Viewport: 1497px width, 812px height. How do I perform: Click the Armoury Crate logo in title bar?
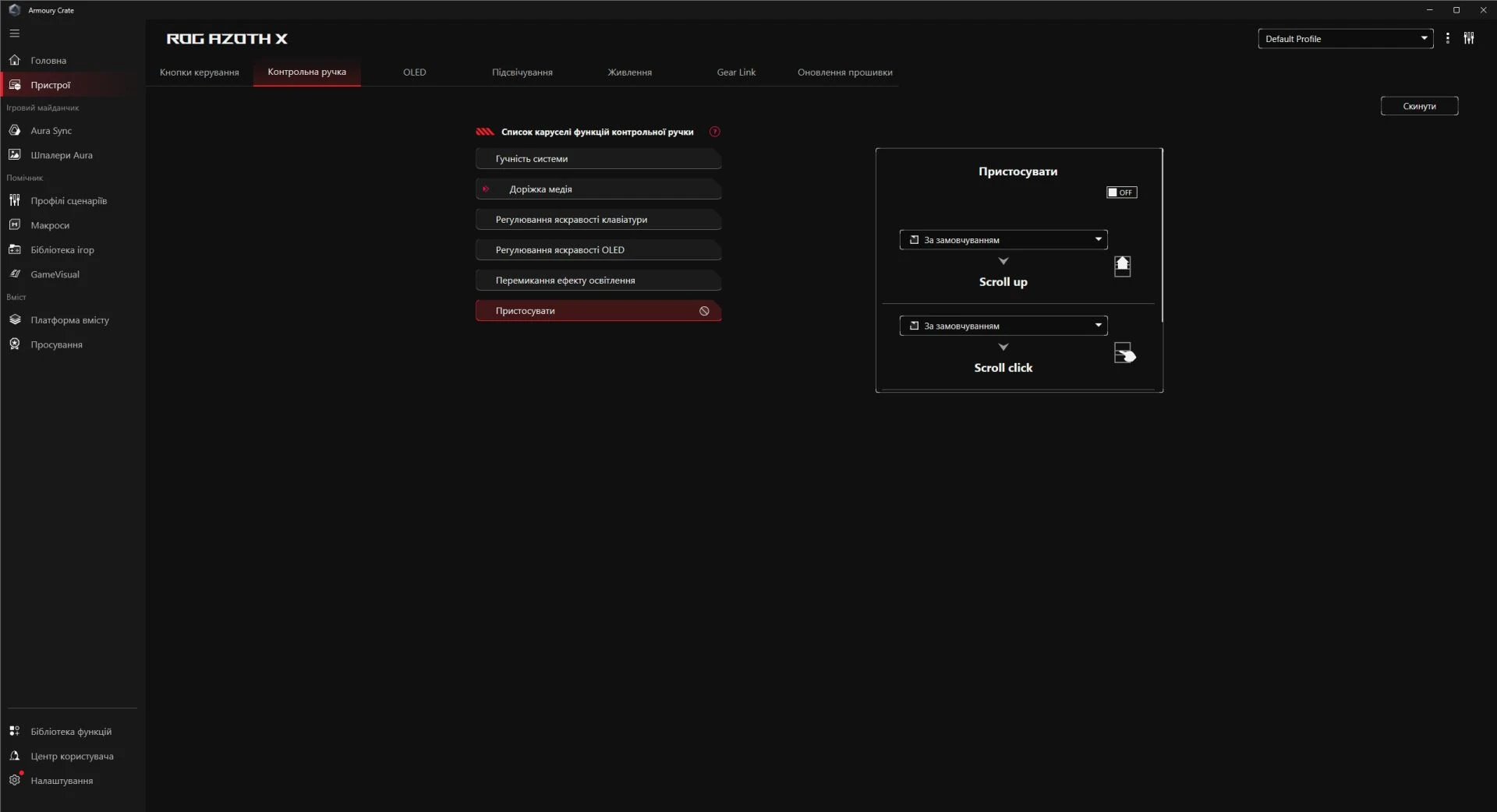point(14,10)
